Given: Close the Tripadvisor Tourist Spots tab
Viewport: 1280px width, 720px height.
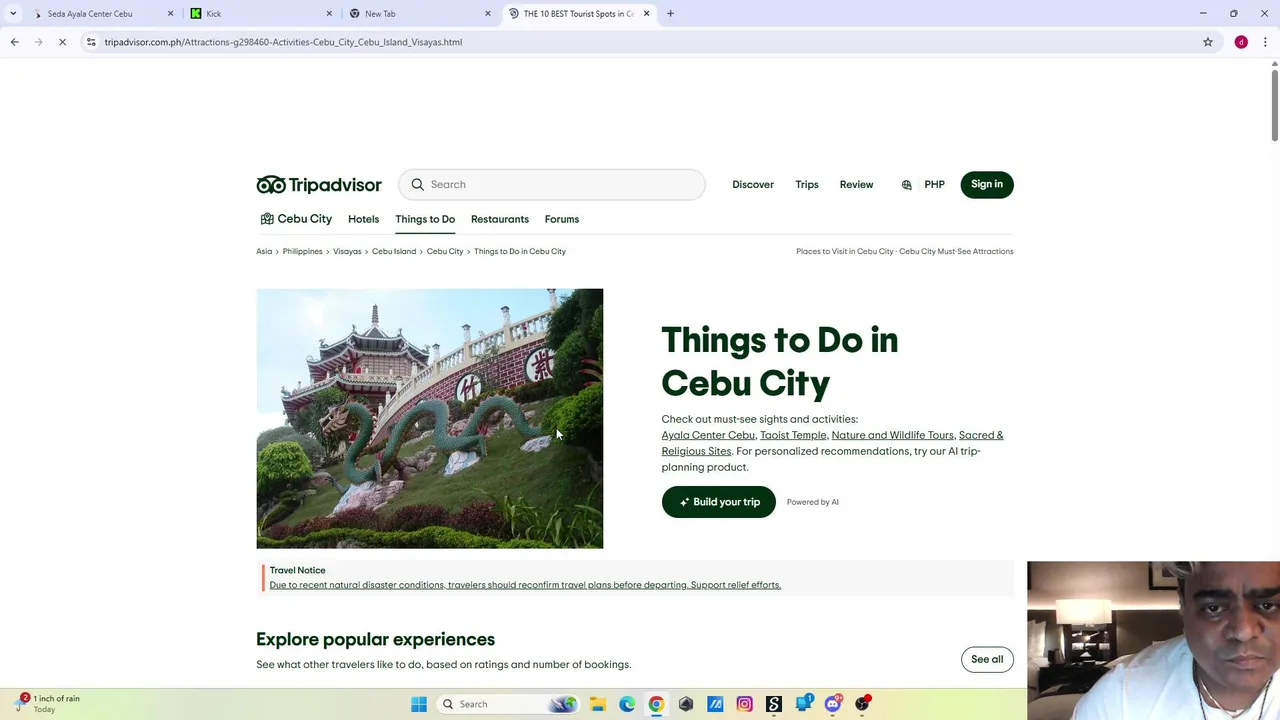Looking at the screenshot, I should [x=647, y=14].
